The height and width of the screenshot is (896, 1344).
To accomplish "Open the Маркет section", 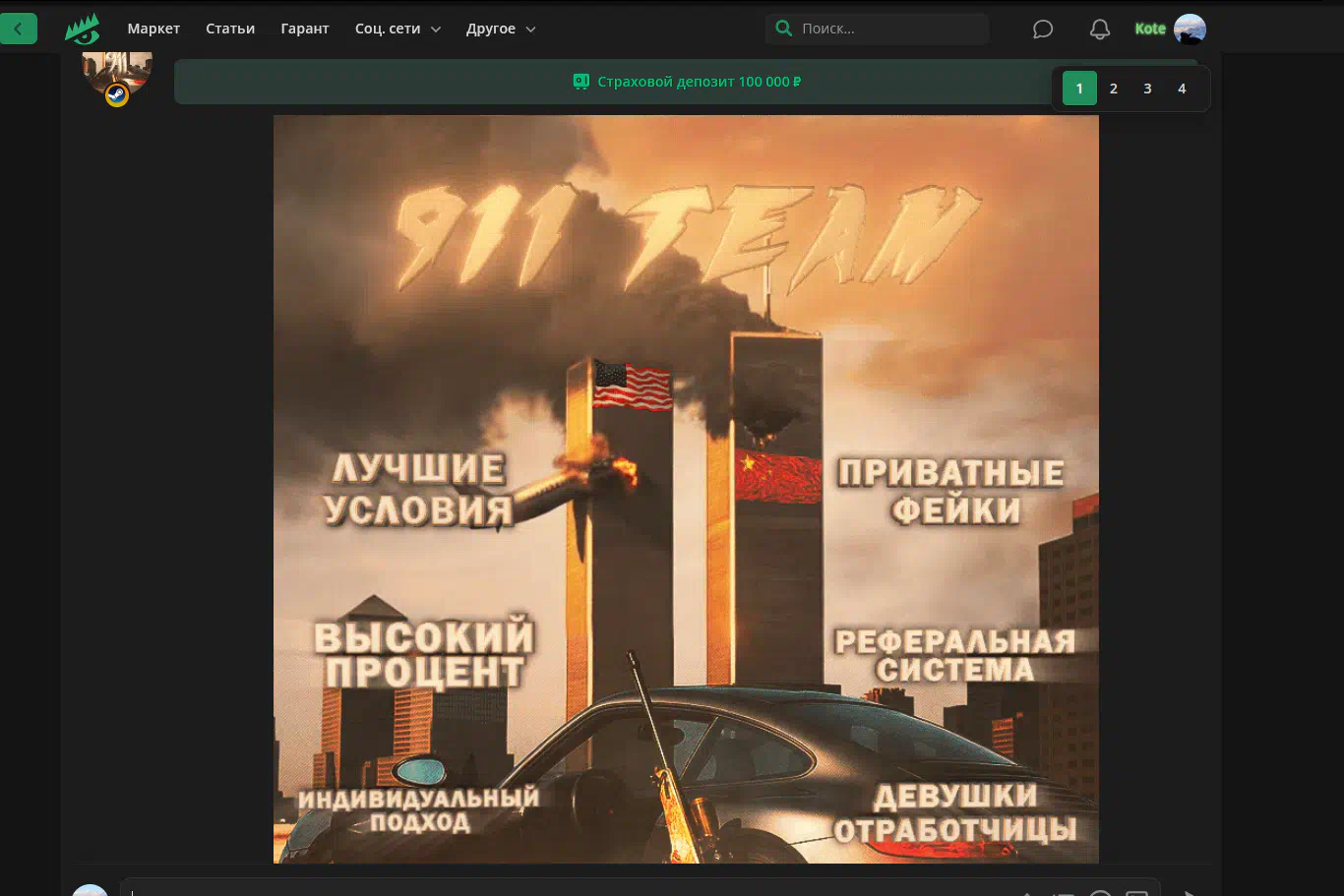I will 153,29.
